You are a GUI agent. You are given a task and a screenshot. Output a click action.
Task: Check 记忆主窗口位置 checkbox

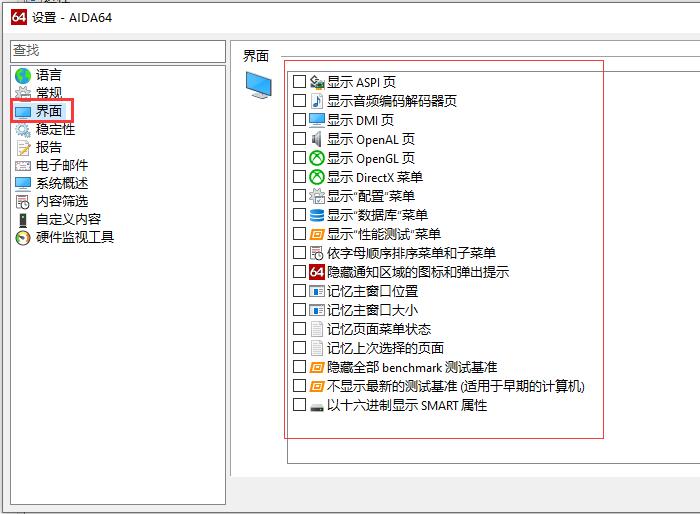pyautogui.click(x=299, y=291)
